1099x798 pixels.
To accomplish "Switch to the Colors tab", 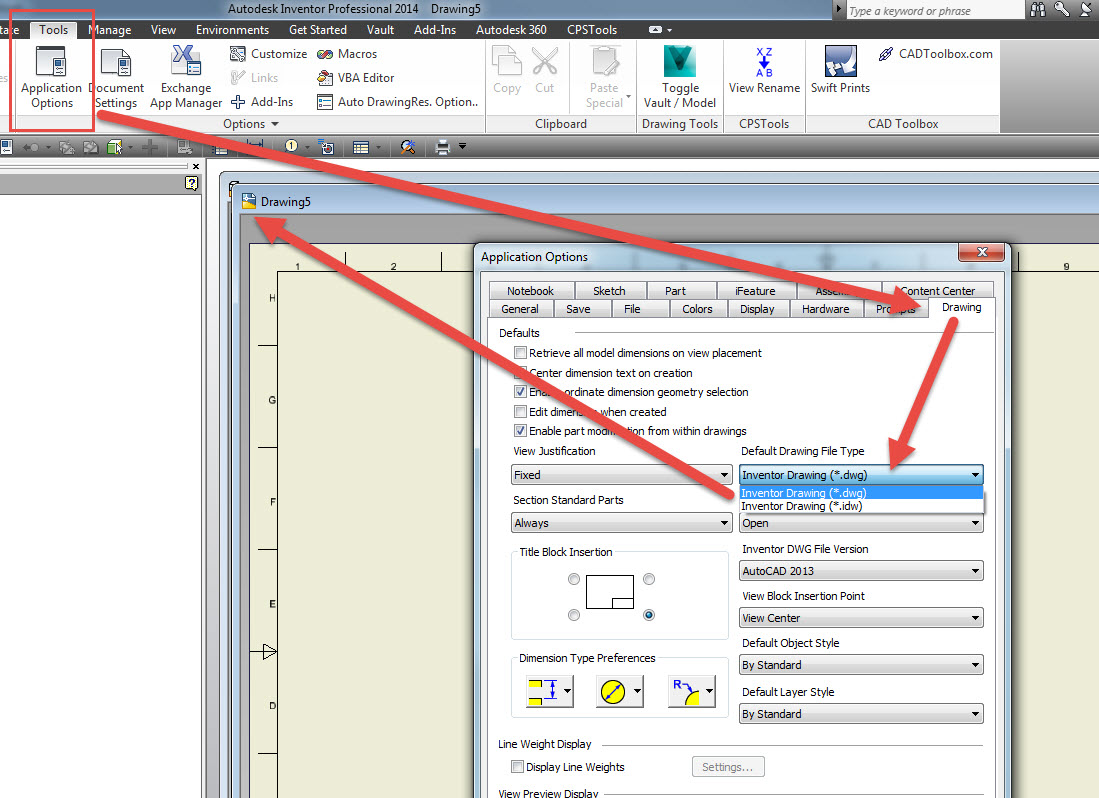I will click(x=697, y=308).
